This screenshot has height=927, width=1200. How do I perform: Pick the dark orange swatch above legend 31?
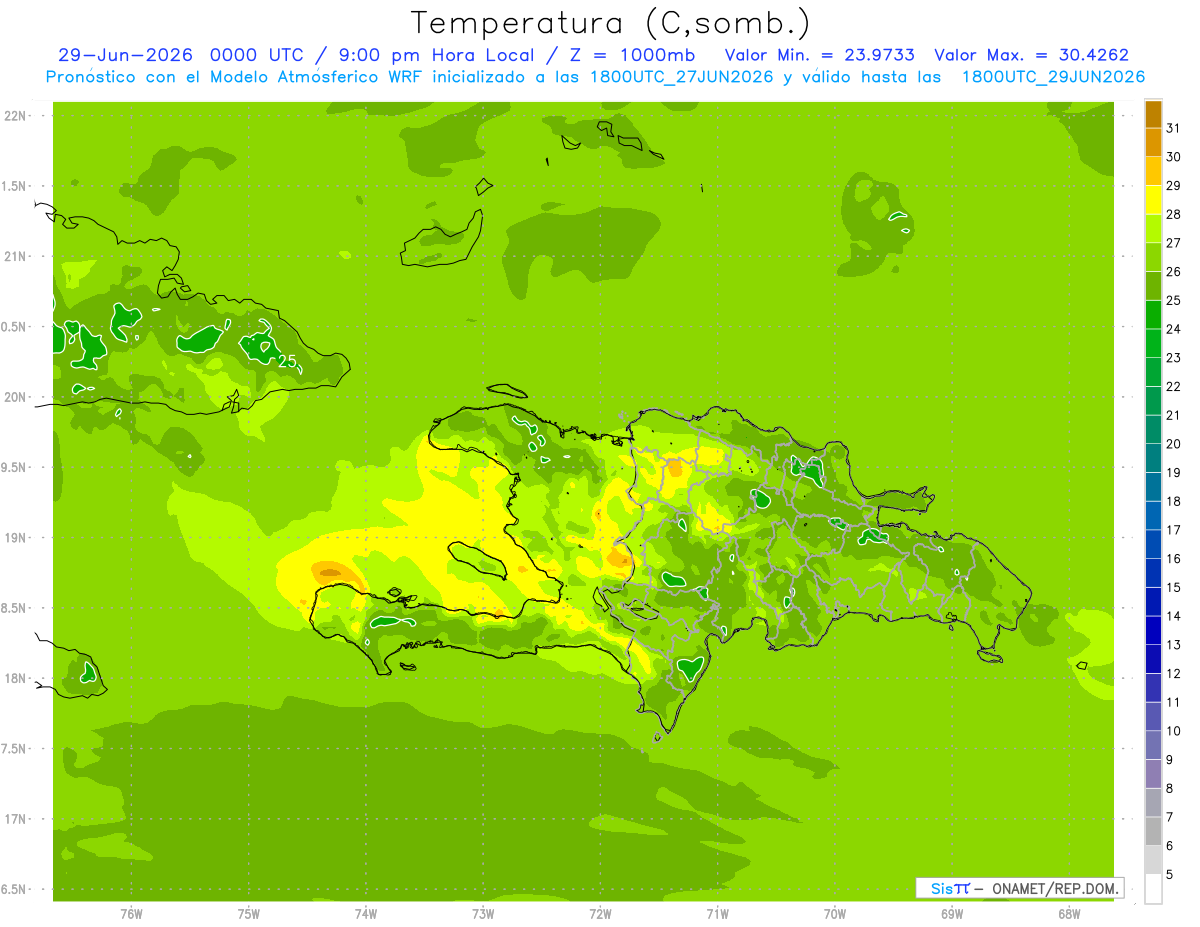(x=1153, y=115)
